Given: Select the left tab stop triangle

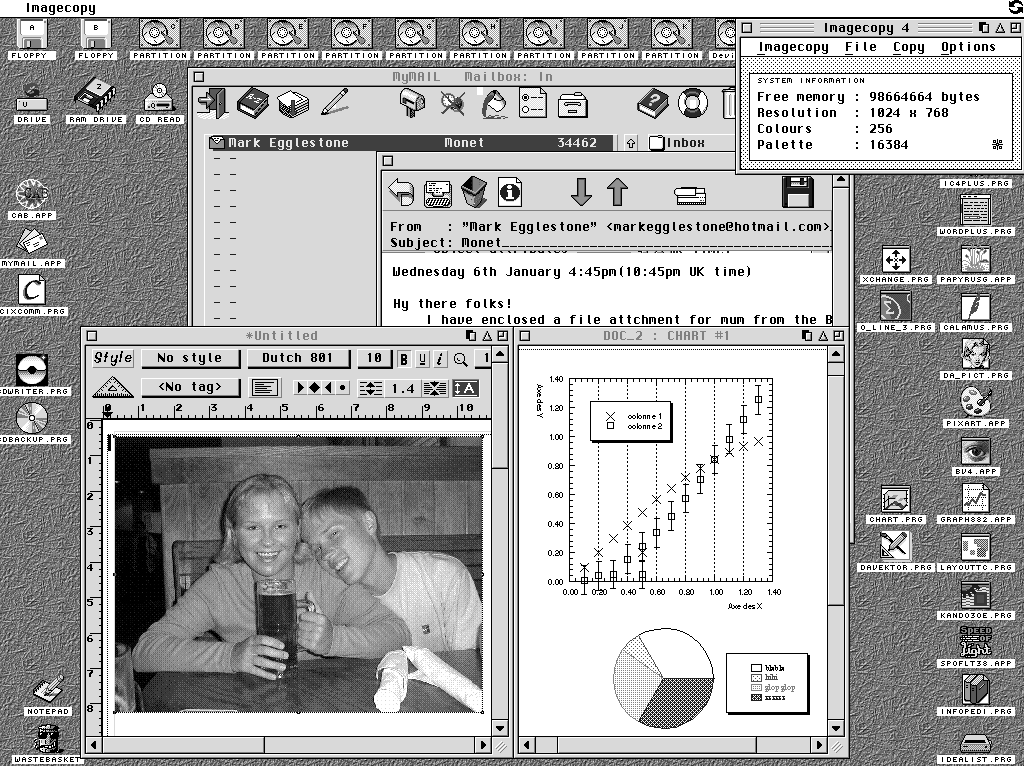Looking at the screenshot, I should click(x=300, y=388).
